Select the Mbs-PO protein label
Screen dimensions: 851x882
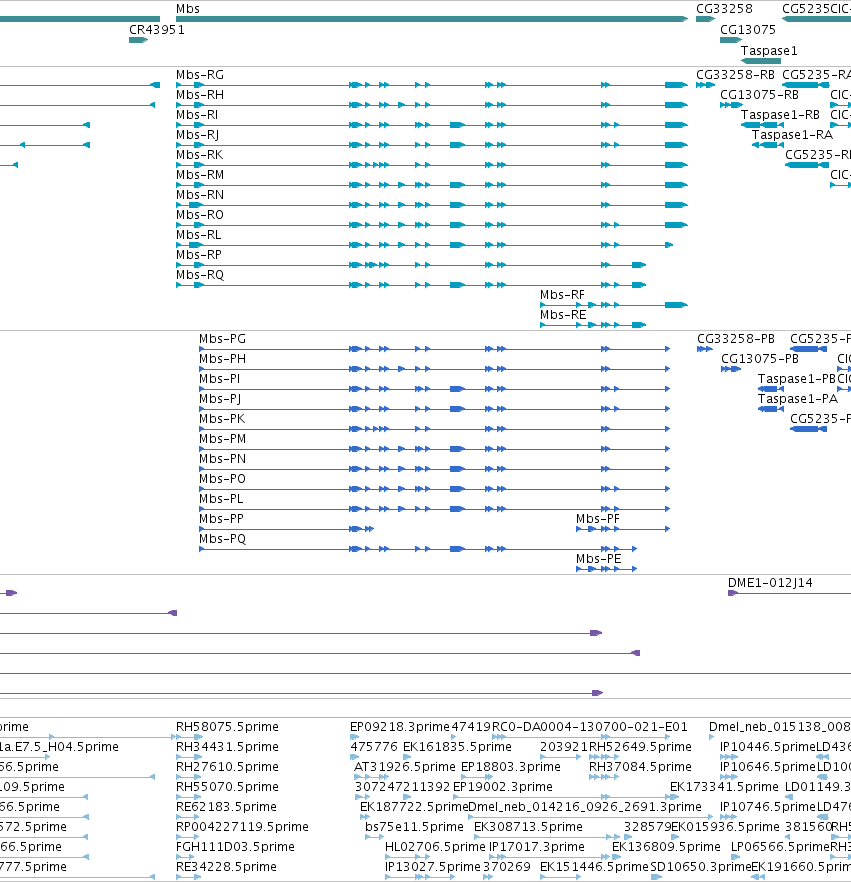click(x=222, y=479)
